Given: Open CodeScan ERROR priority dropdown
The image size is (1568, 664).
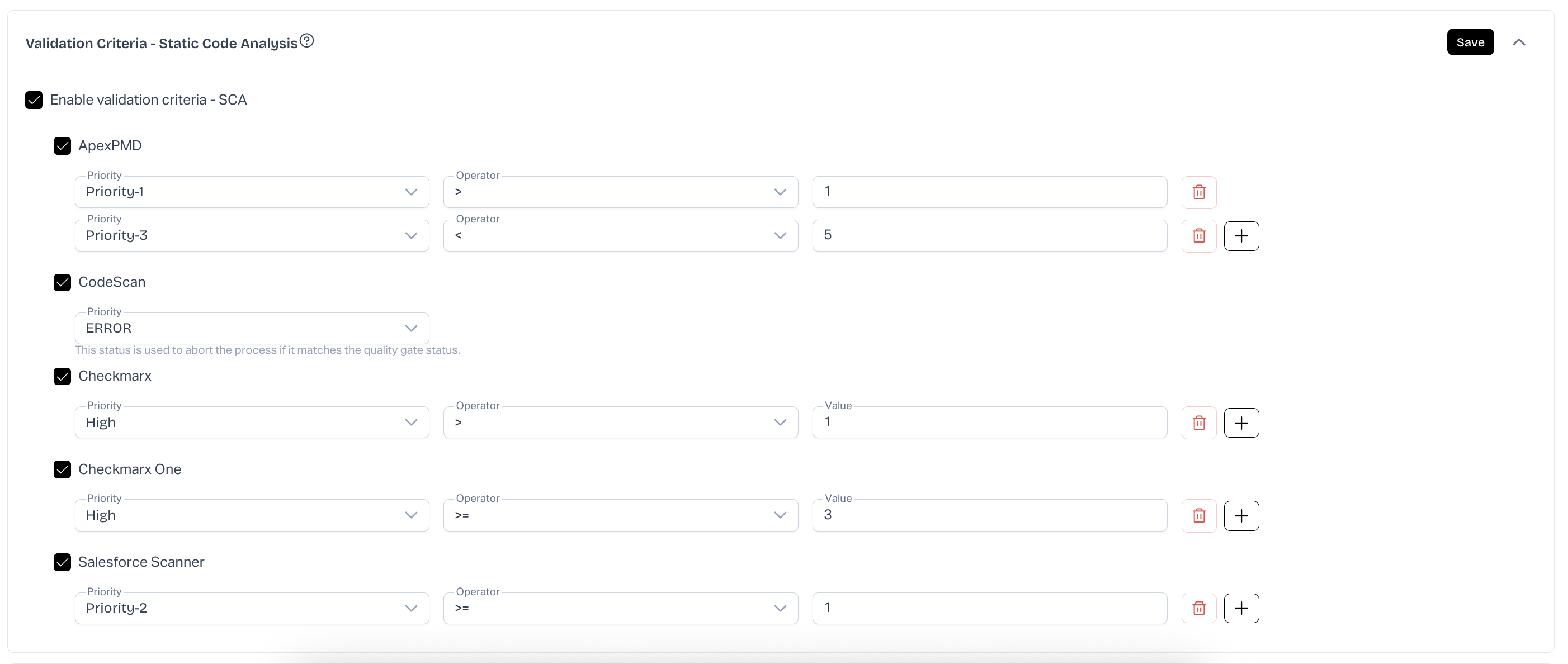Looking at the screenshot, I should click(252, 329).
